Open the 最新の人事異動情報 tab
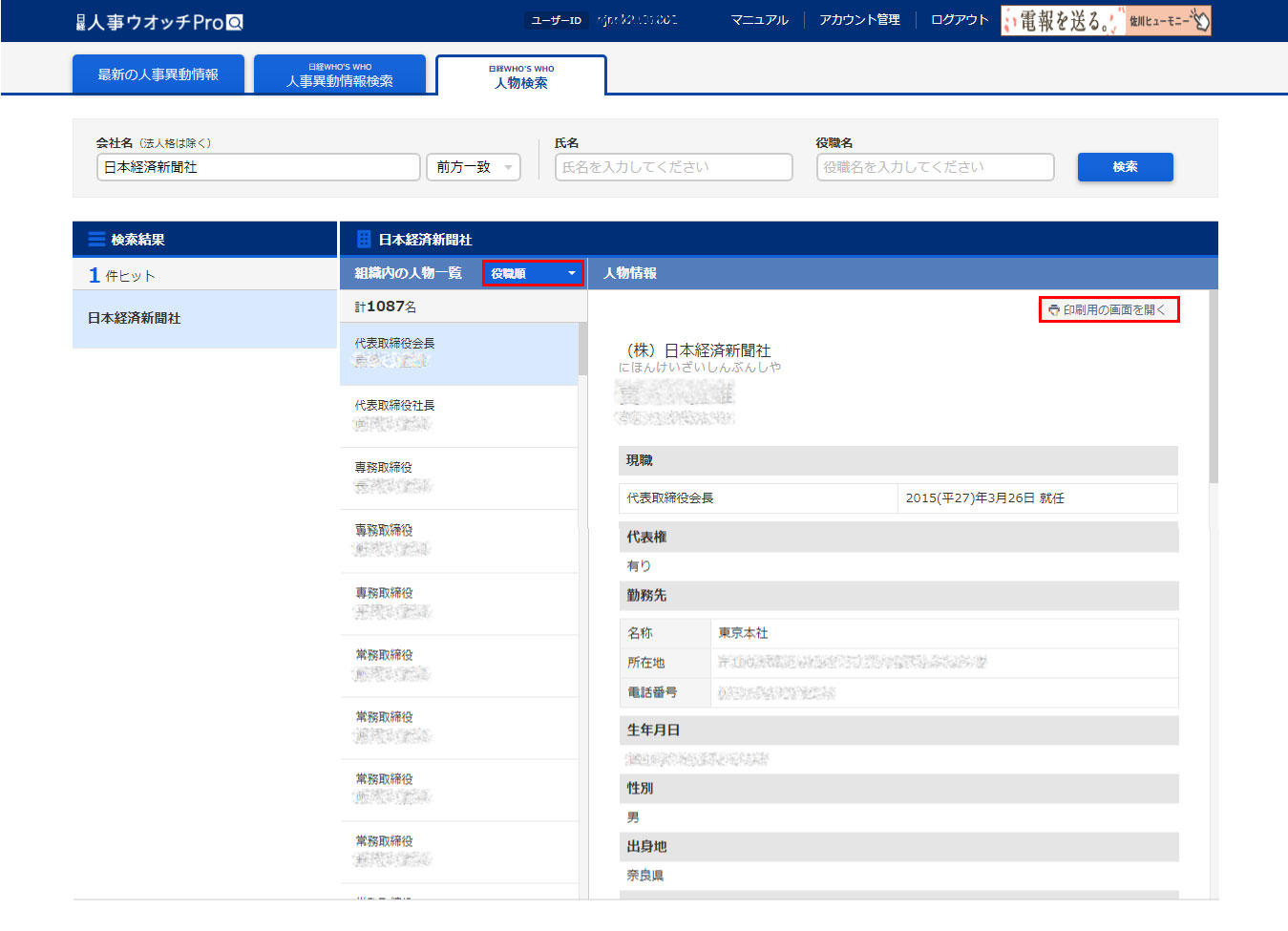Image resolution: width=1288 pixels, height=931 pixels. [158, 74]
